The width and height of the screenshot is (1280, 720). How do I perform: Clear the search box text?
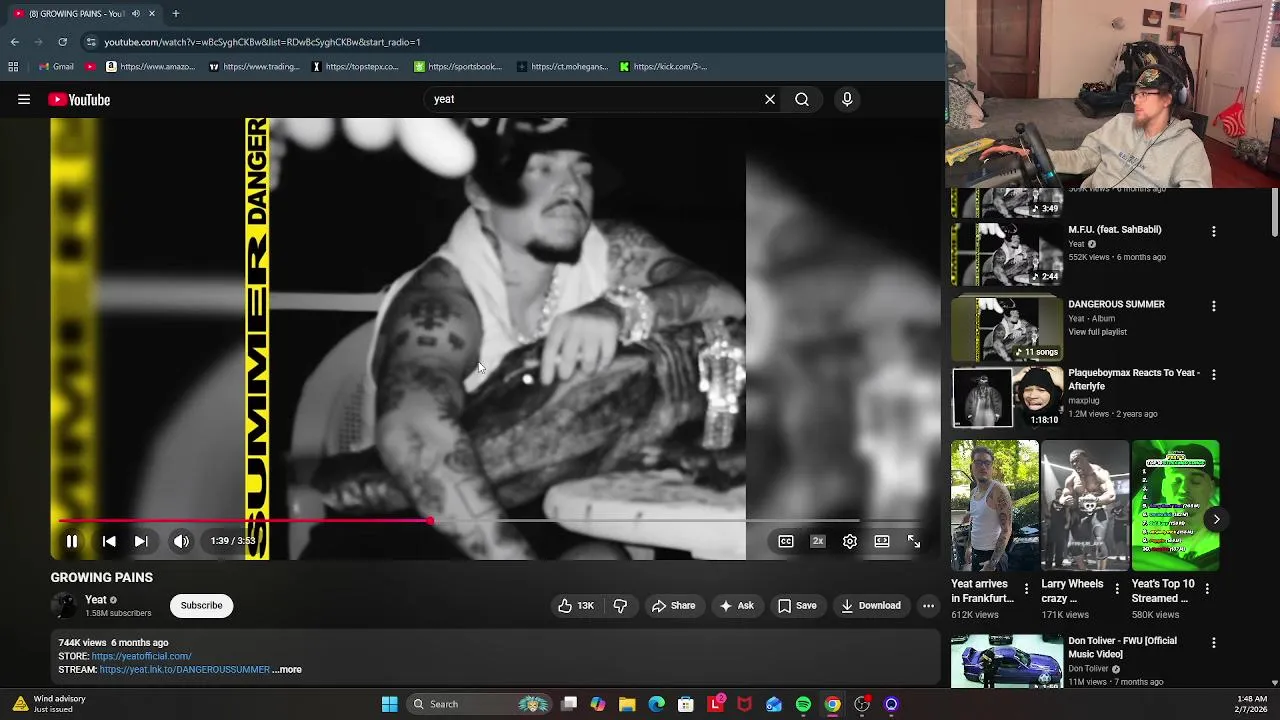[770, 99]
